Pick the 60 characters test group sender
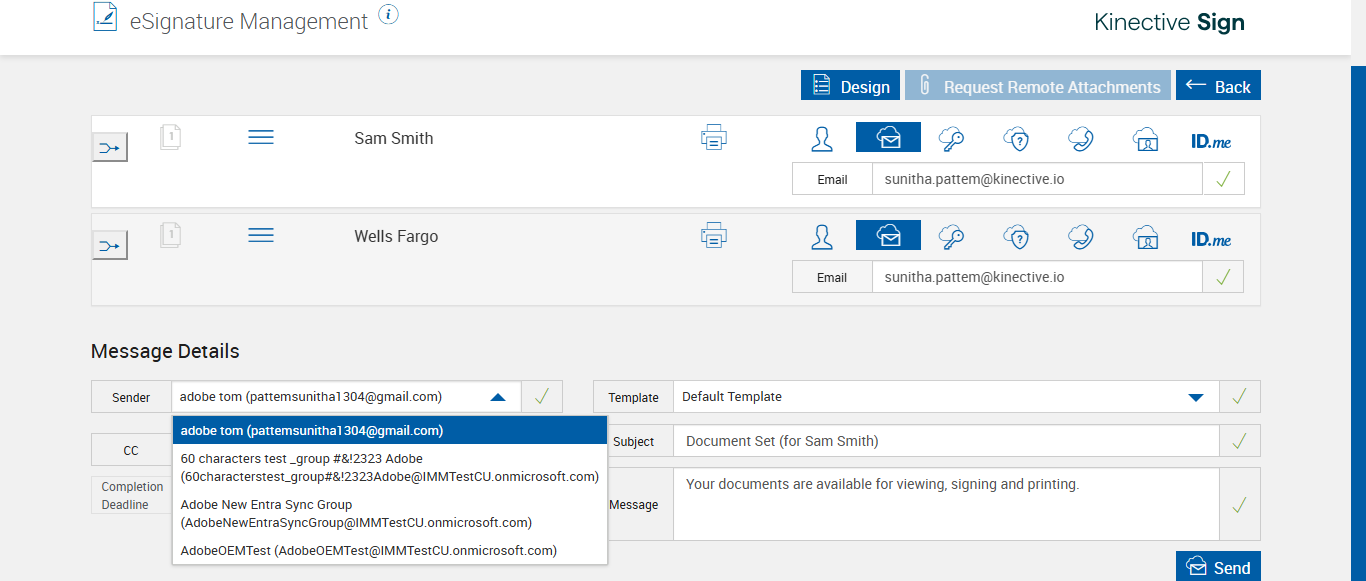The image size is (1366, 581). 390,467
